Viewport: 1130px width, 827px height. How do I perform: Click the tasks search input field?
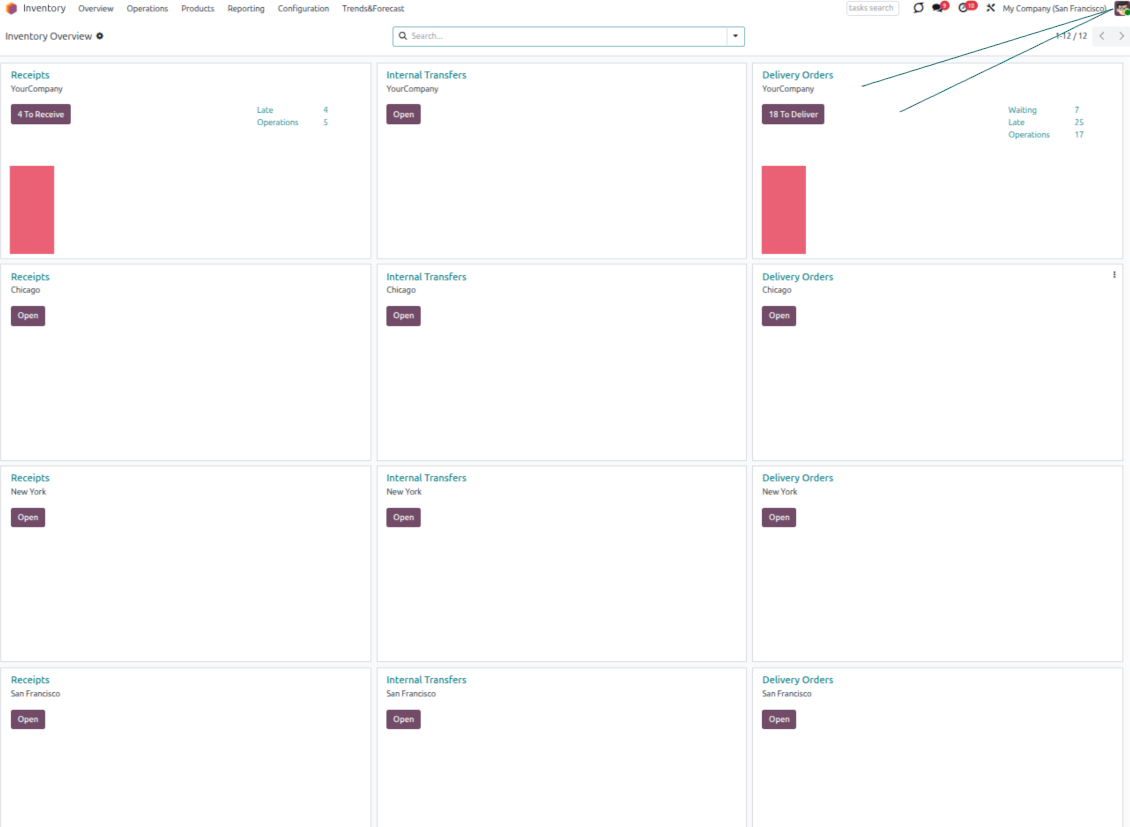click(872, 8)
